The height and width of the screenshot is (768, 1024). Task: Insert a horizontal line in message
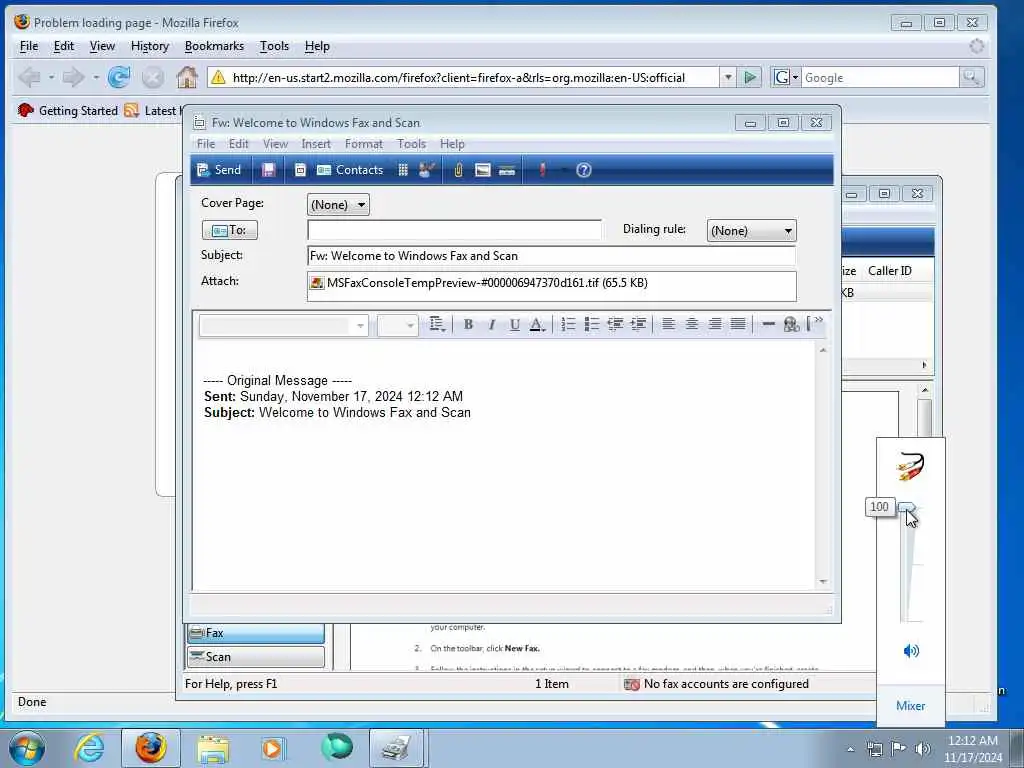click(x=769, y=325)
